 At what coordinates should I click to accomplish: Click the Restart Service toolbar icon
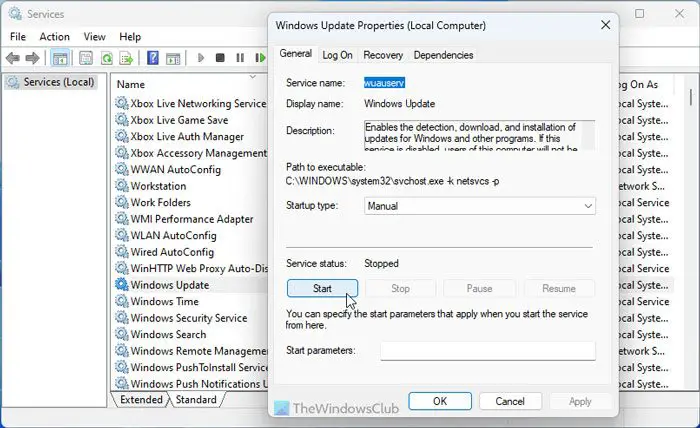coord(260,58)
